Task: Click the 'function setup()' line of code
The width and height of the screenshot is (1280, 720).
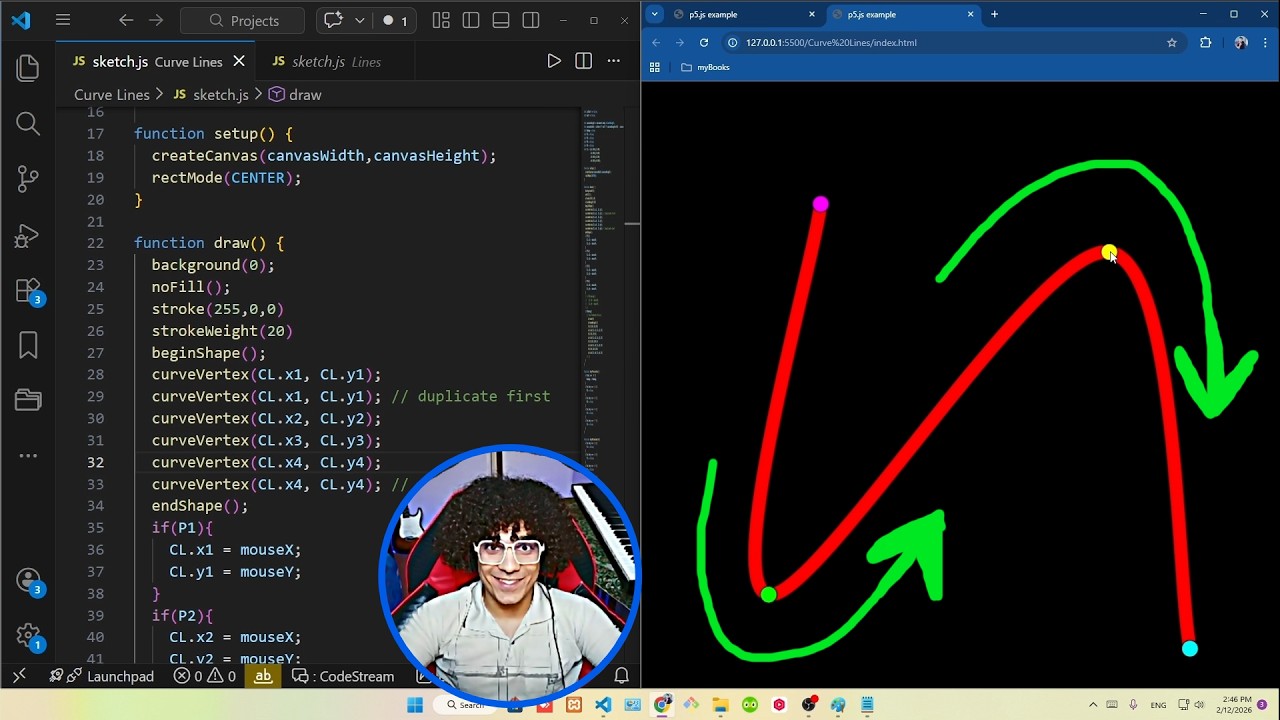Action: tap(213, 133)
